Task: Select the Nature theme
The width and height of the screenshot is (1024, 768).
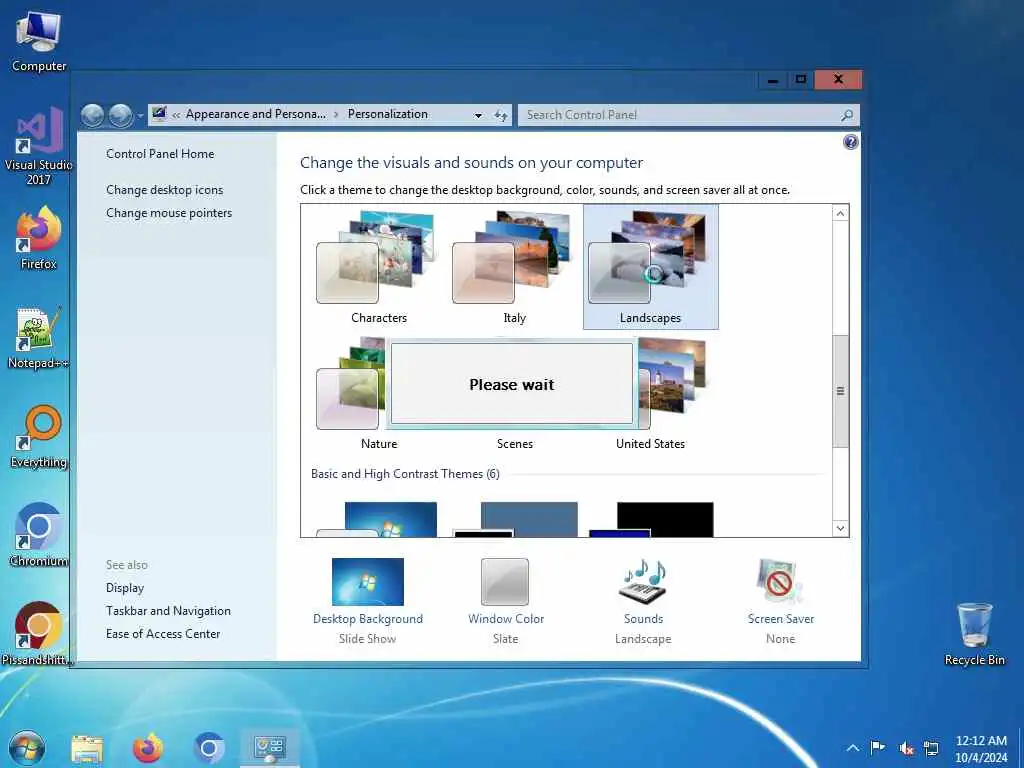Action: (379, 392)
